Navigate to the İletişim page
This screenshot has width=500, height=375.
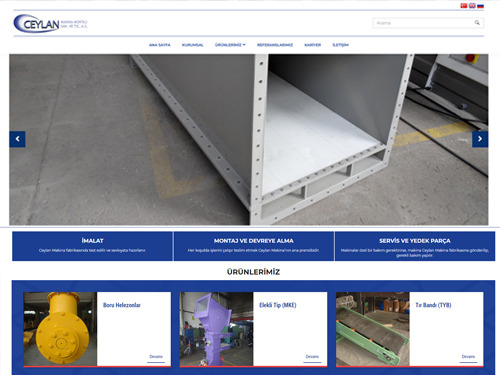(340, 45)
